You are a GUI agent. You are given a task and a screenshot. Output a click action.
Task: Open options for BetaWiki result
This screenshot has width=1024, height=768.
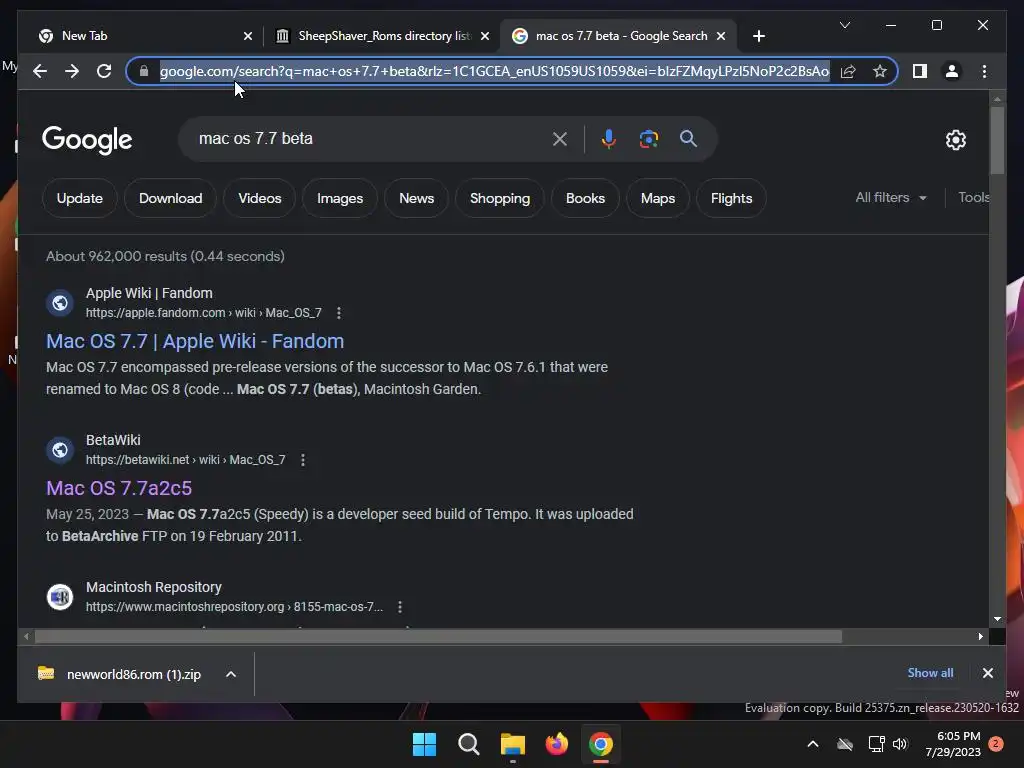(x=302, y=460)
